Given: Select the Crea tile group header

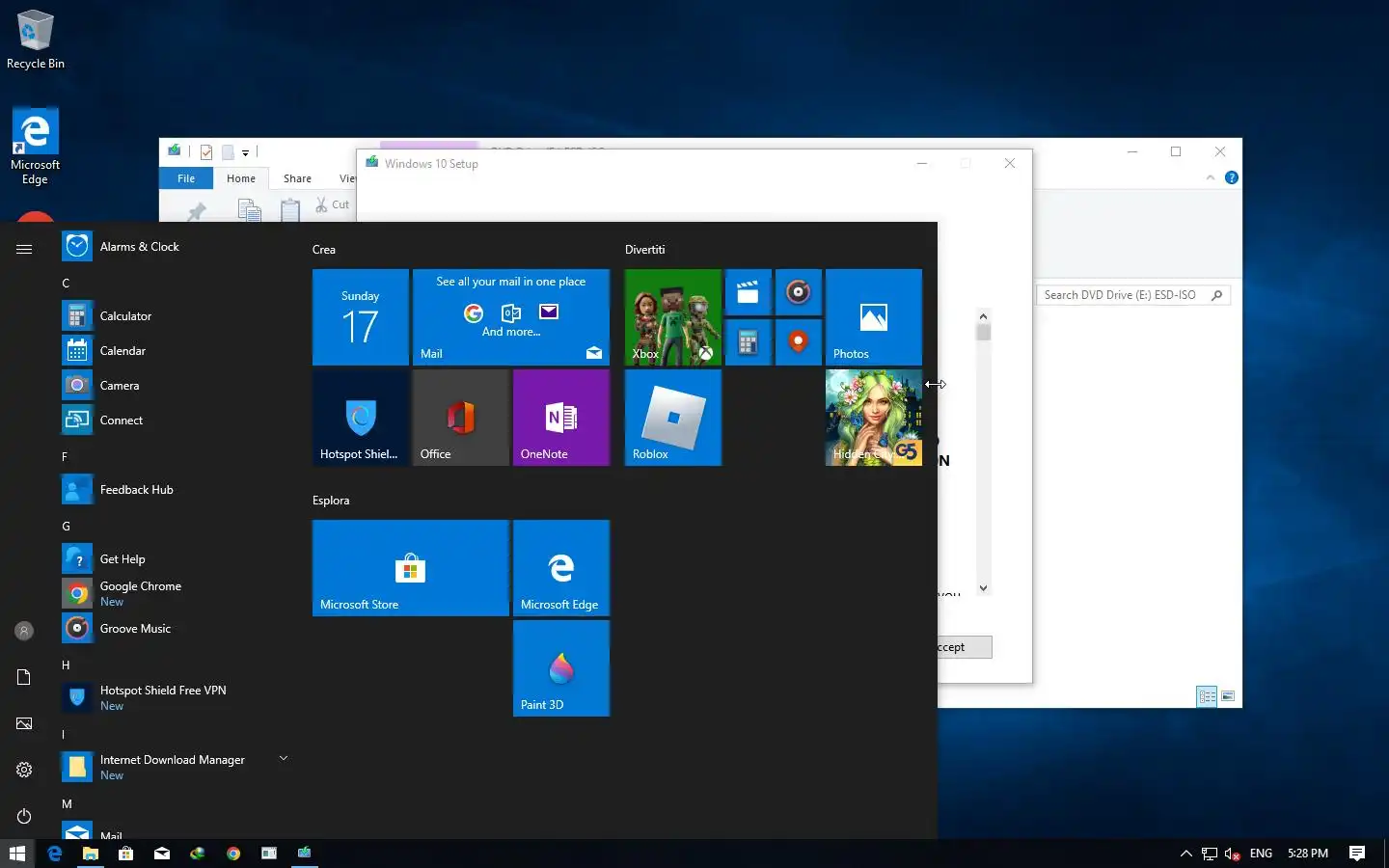Looking at the screenshot, I should pyautogui.click(x=324, y=250).
